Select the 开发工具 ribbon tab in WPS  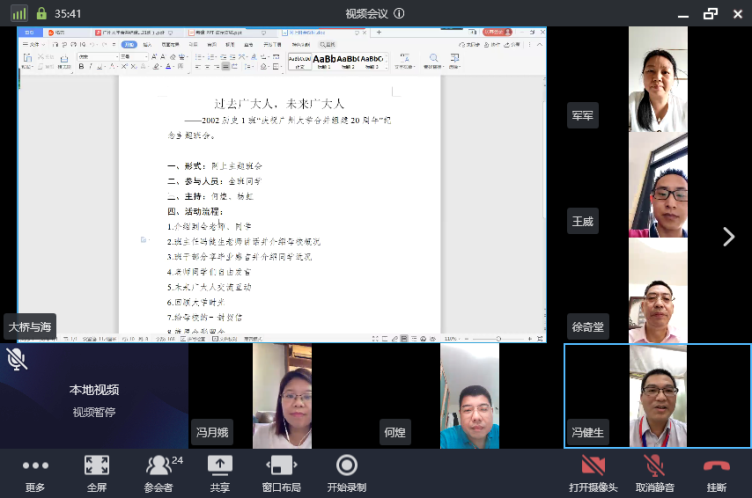point(272,45)
